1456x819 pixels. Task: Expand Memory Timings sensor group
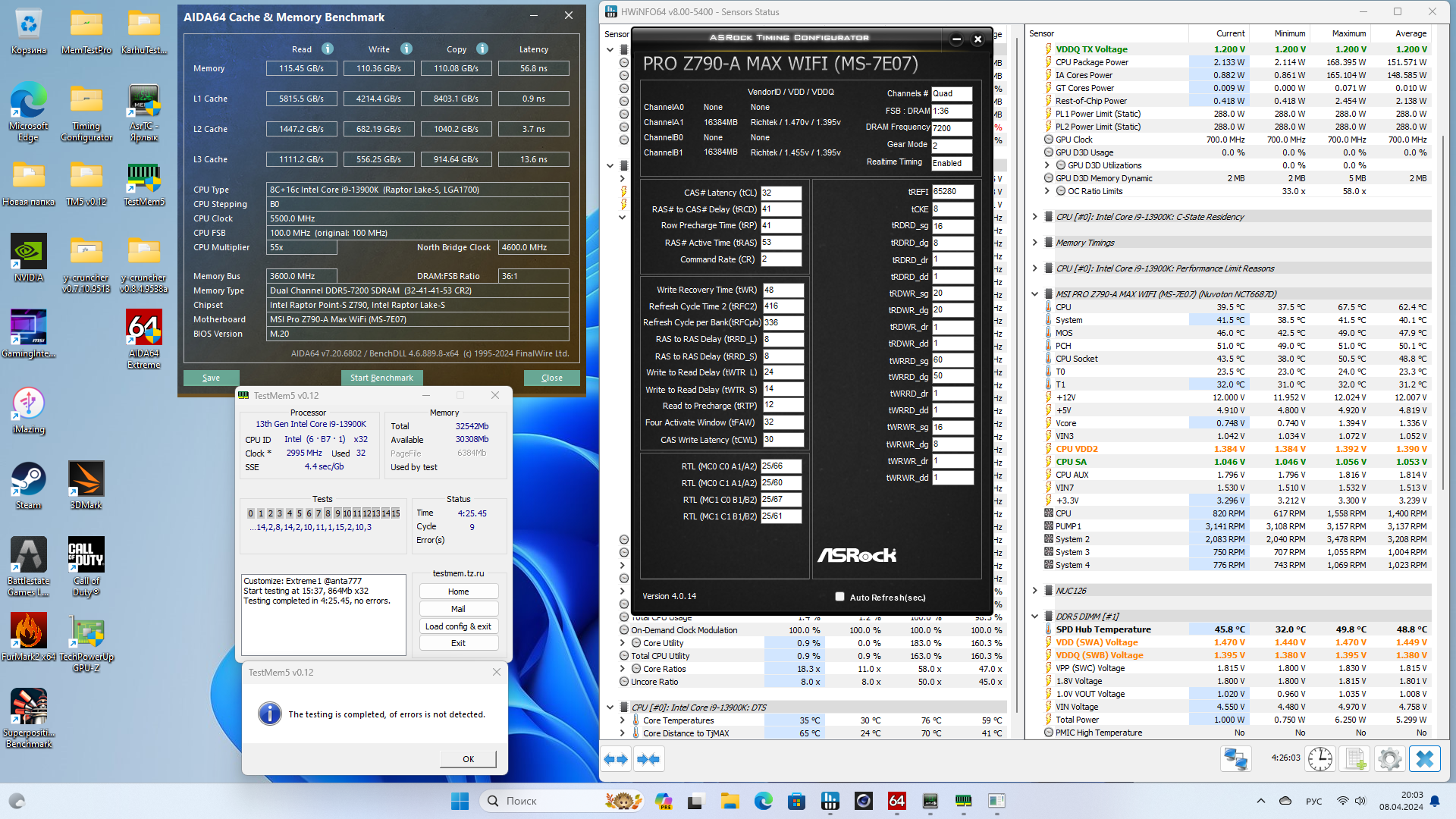(1034, 243)
